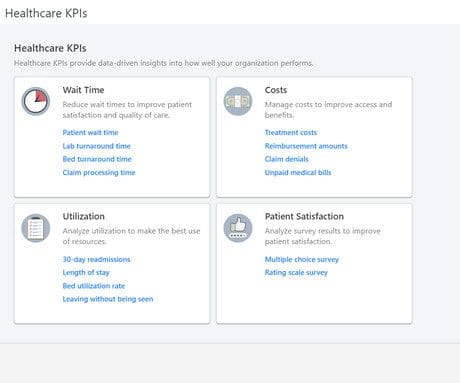The image size is (460, 383).
Task: Select Reimbursement amounts link
Action: point(306,146)
